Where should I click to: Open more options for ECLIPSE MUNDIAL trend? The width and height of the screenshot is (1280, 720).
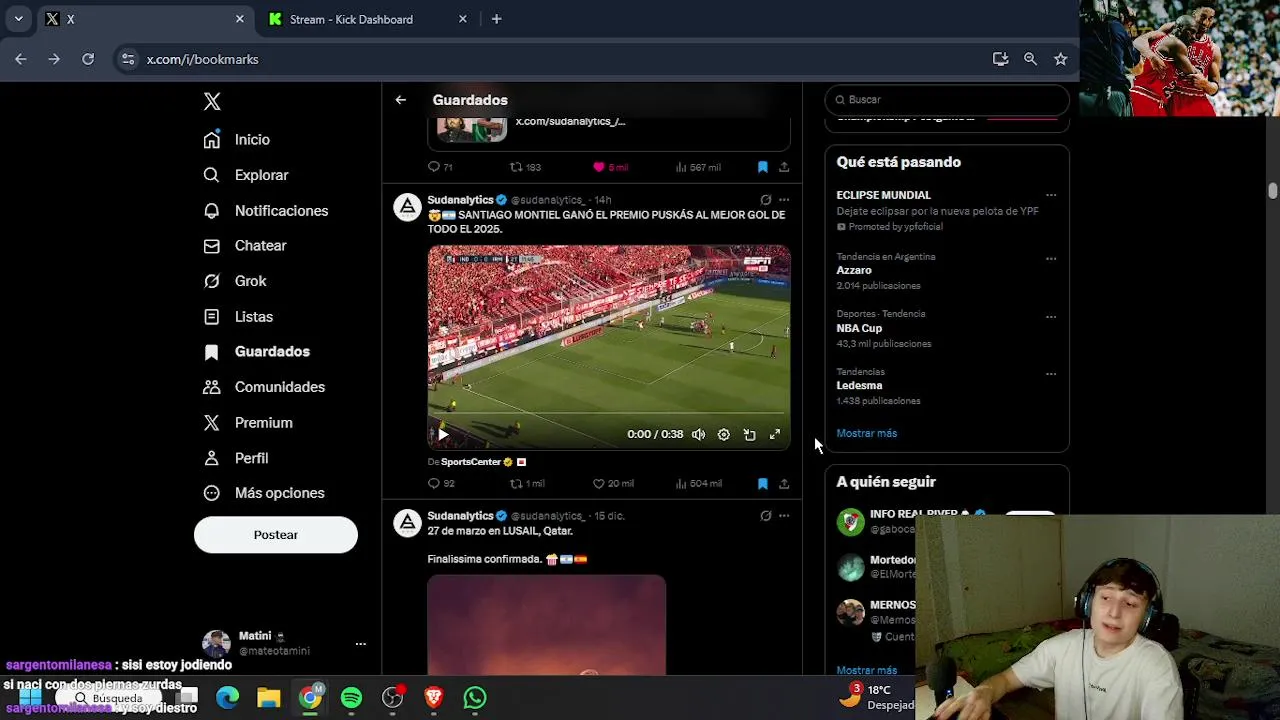tap(1051, 195)
